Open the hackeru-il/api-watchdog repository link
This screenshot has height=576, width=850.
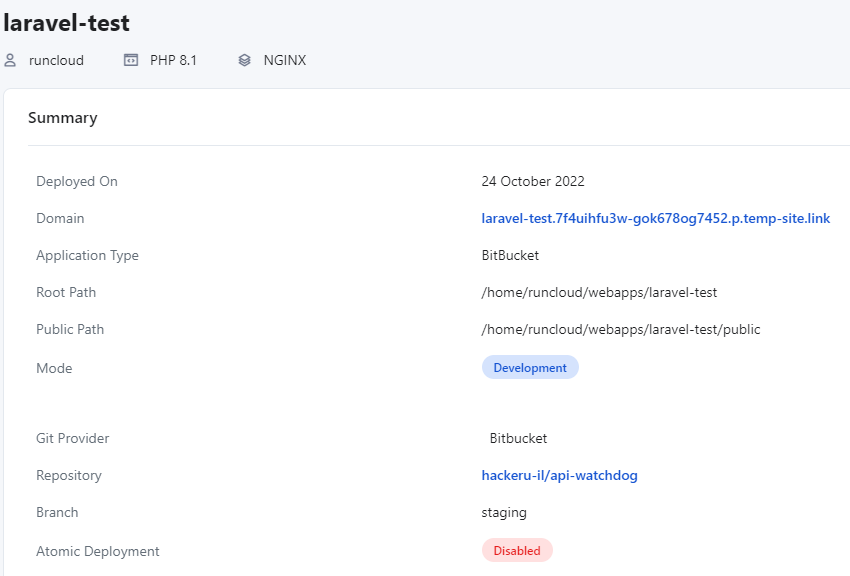click(x=559, y=475)
